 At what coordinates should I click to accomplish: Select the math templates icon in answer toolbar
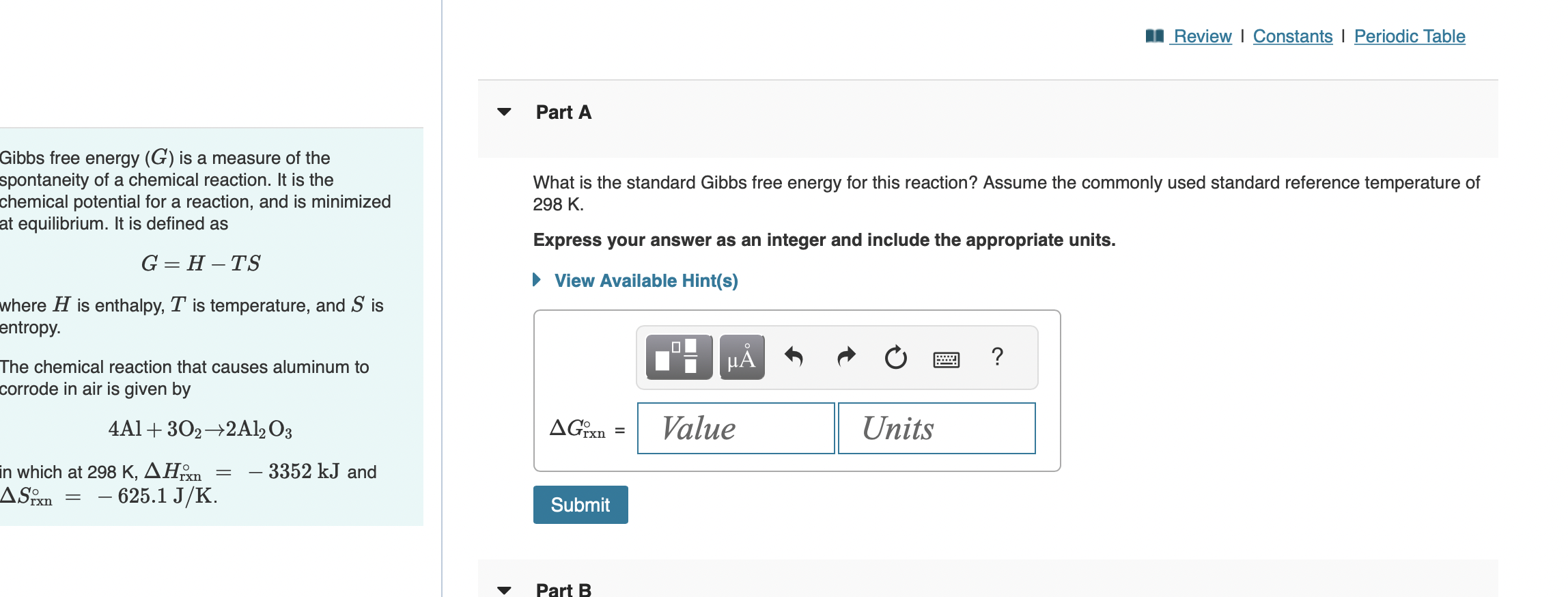(x=678, y=357)
